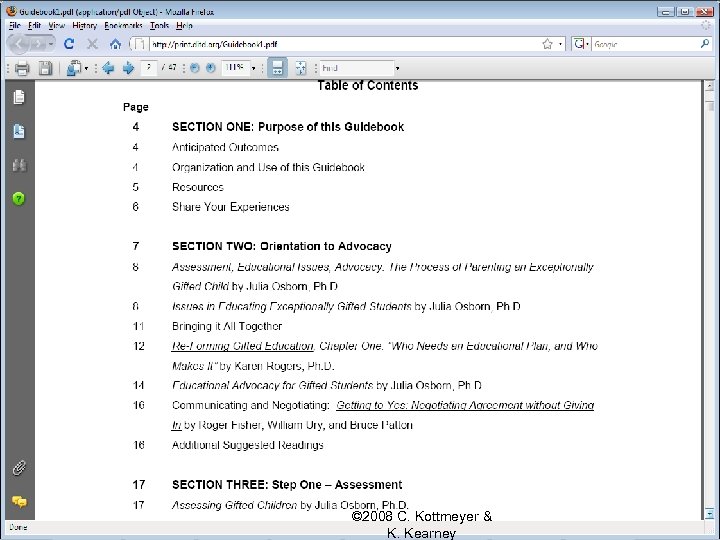Click the scrollbar up arrow
720x540 pixels.
click(709, 85)
